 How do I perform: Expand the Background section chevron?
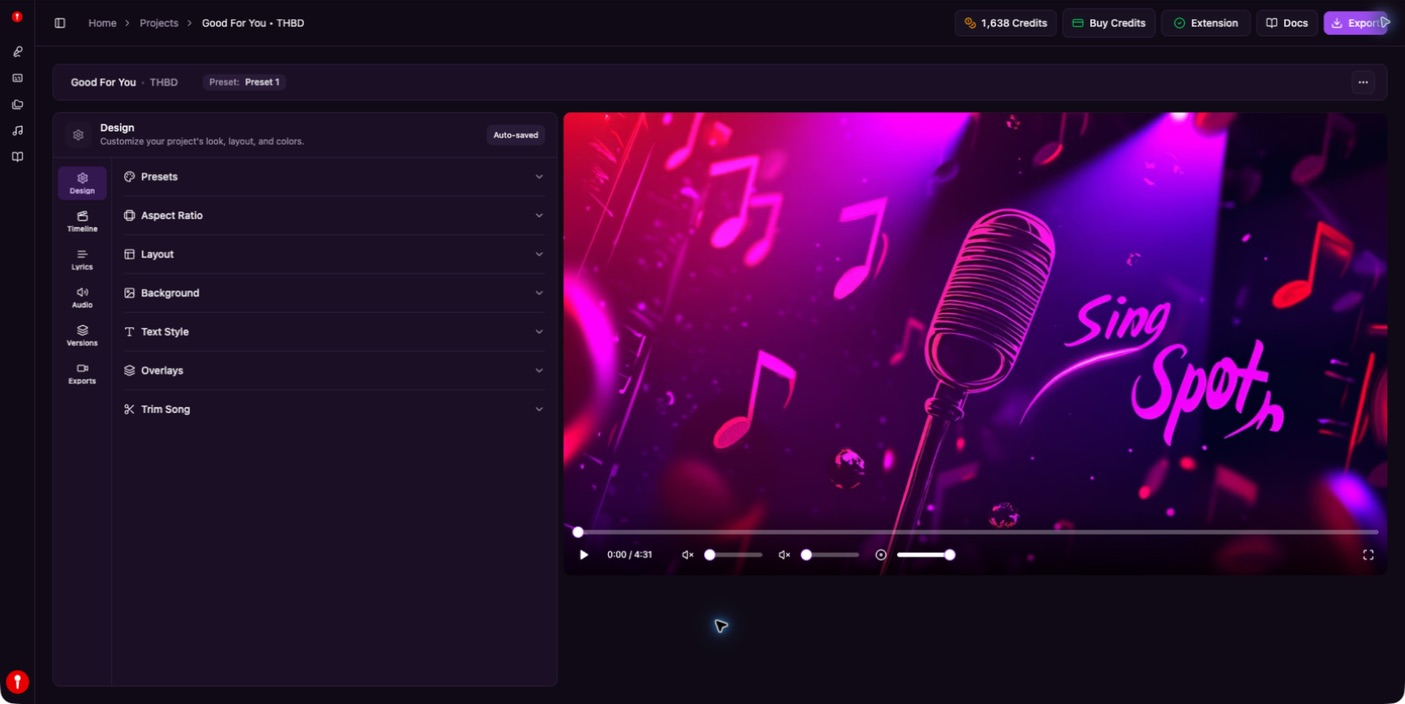[x=539, y=293]
